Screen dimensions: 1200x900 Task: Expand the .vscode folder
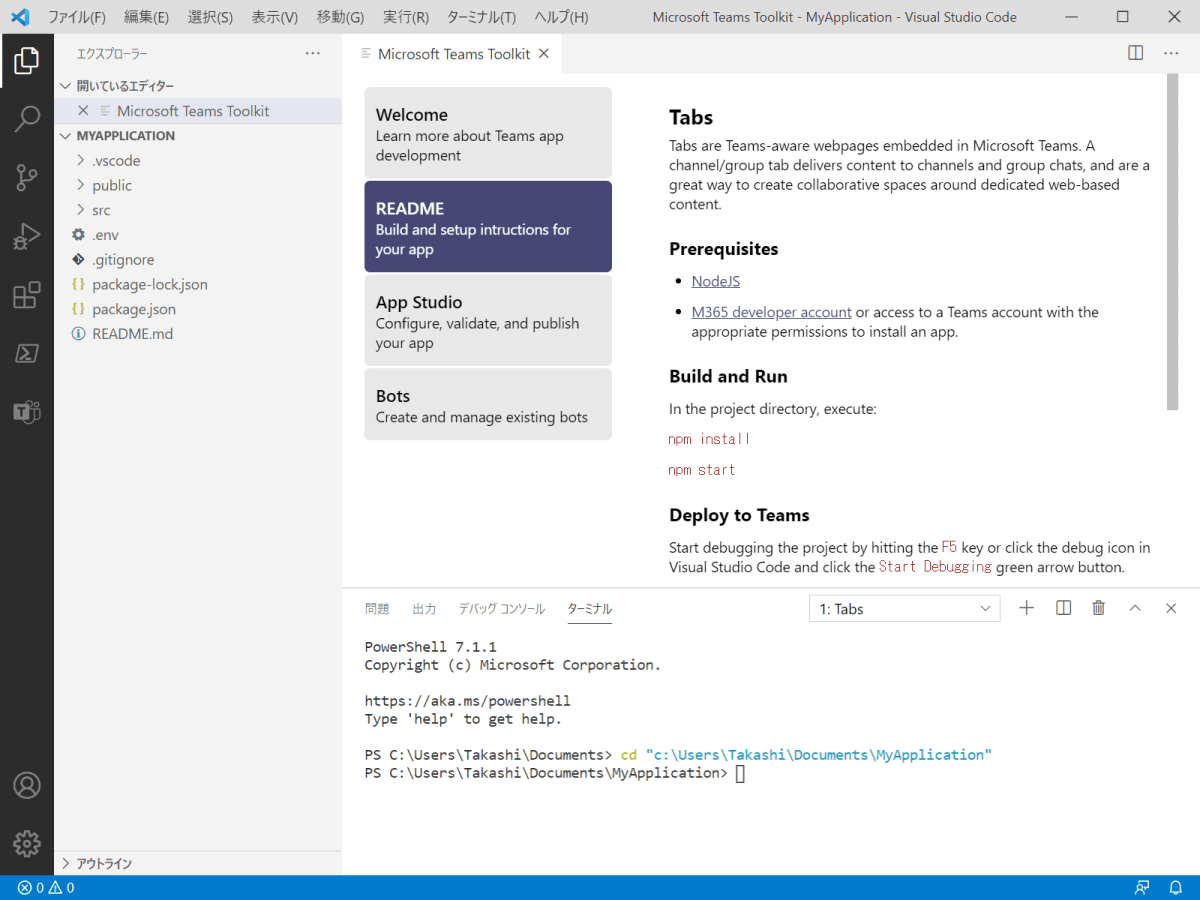pyautogui.click(x=198, y=161)
